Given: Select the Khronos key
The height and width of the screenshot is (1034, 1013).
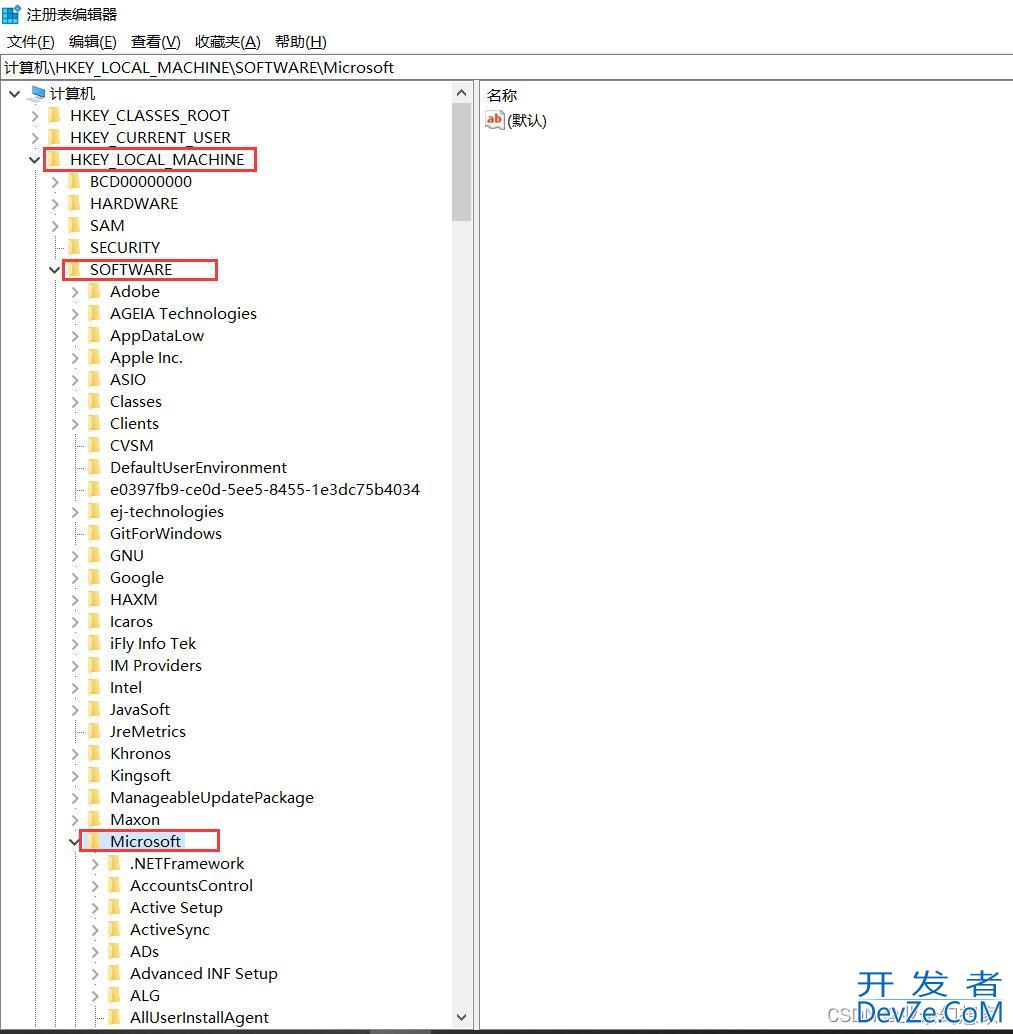Looking at the screenshot, I should tap(140, 754).
